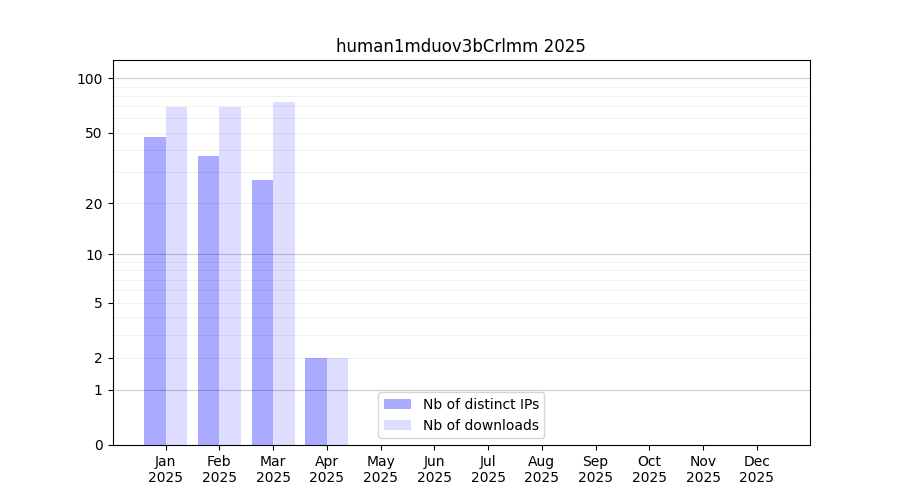
Task: Click the January distinct IPs bar
Action: pyautogui.click(x=155, y=290)
